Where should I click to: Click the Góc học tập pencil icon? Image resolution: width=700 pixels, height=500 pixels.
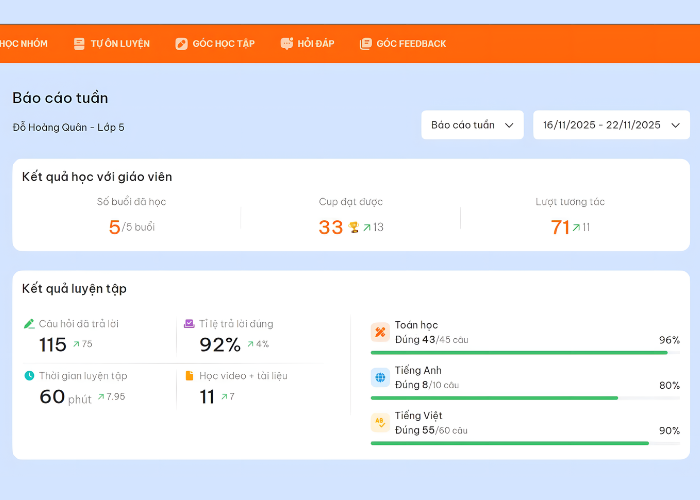[181, 44]
